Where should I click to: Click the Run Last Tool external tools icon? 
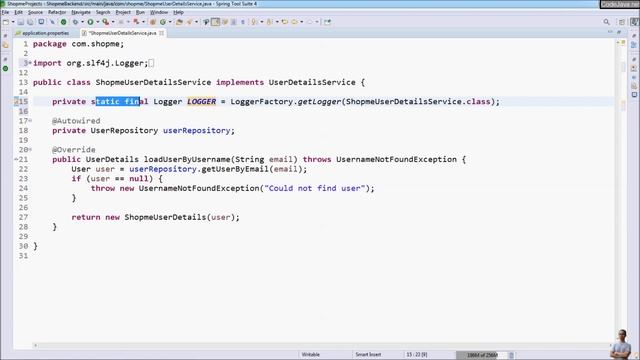[x=105, y=22]
